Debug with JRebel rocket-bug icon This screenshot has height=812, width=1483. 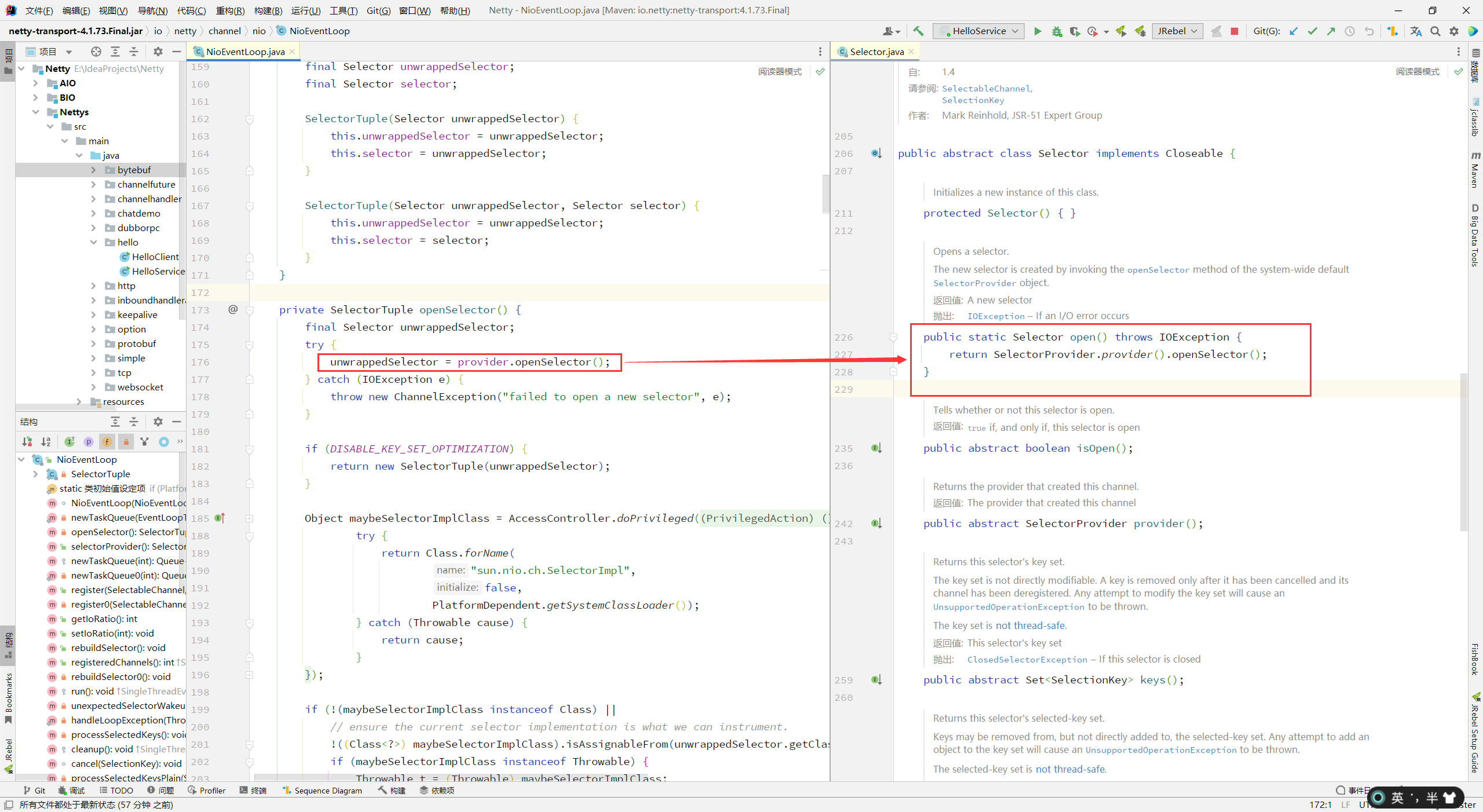[1140, 31]
